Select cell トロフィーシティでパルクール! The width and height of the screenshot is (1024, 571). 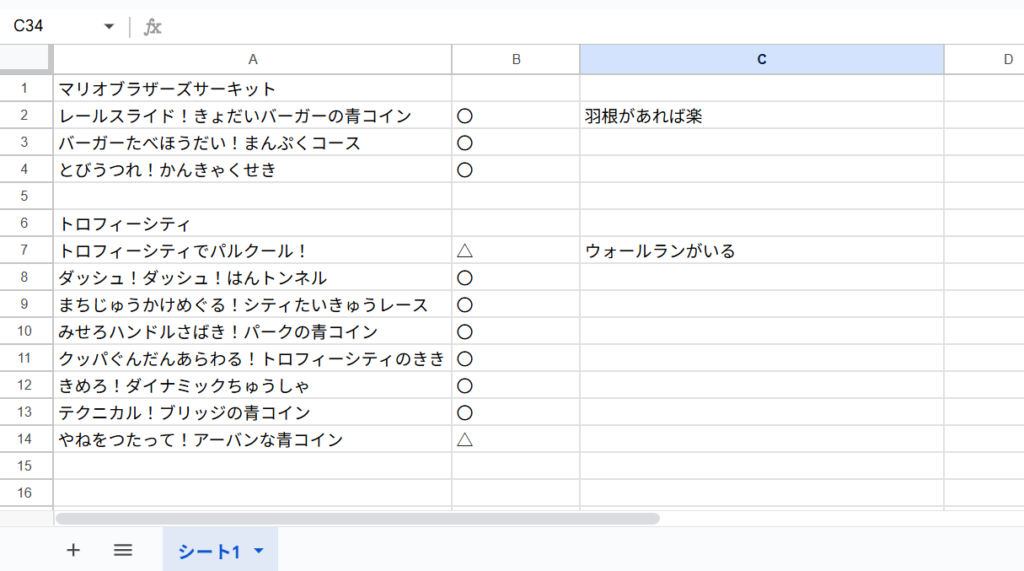click(253, 251)
